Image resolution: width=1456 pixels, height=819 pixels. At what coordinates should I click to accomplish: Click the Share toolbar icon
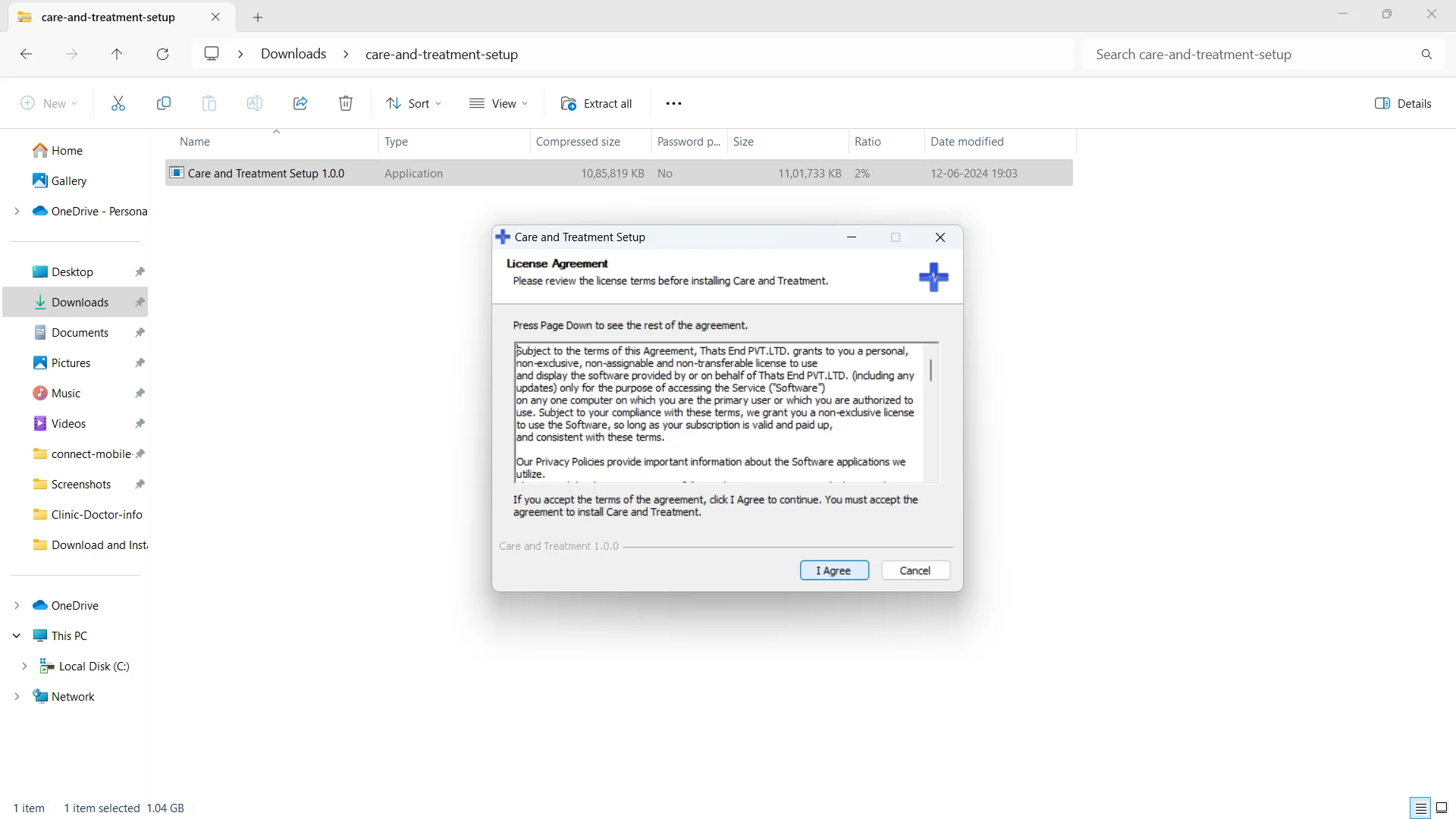(300, 103)
